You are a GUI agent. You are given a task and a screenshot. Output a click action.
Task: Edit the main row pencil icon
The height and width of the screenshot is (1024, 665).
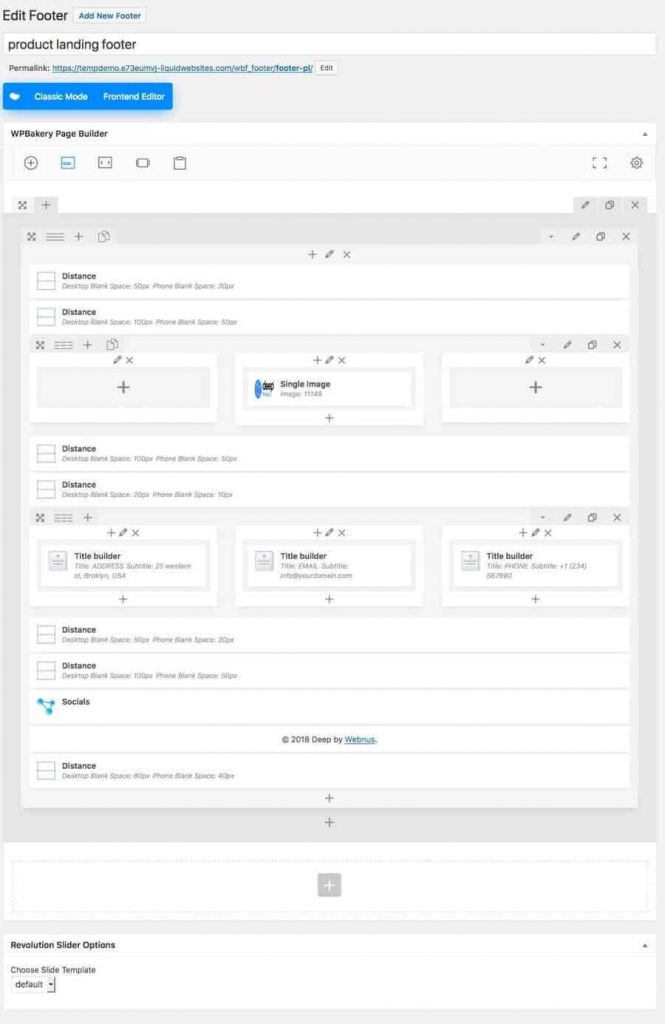coord(576,237)
